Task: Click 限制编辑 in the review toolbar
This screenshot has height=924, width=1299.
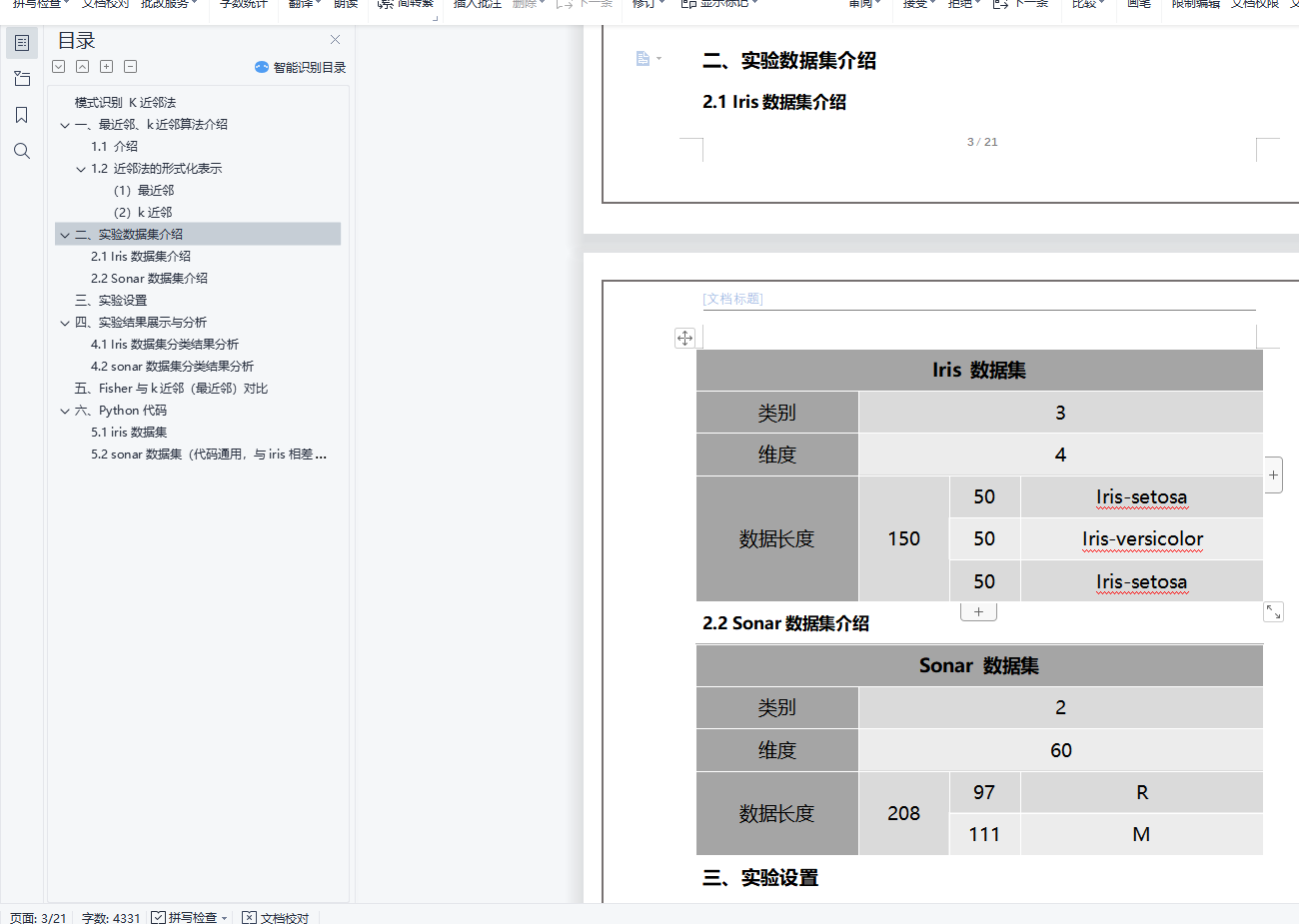Action: [1196, 5]
